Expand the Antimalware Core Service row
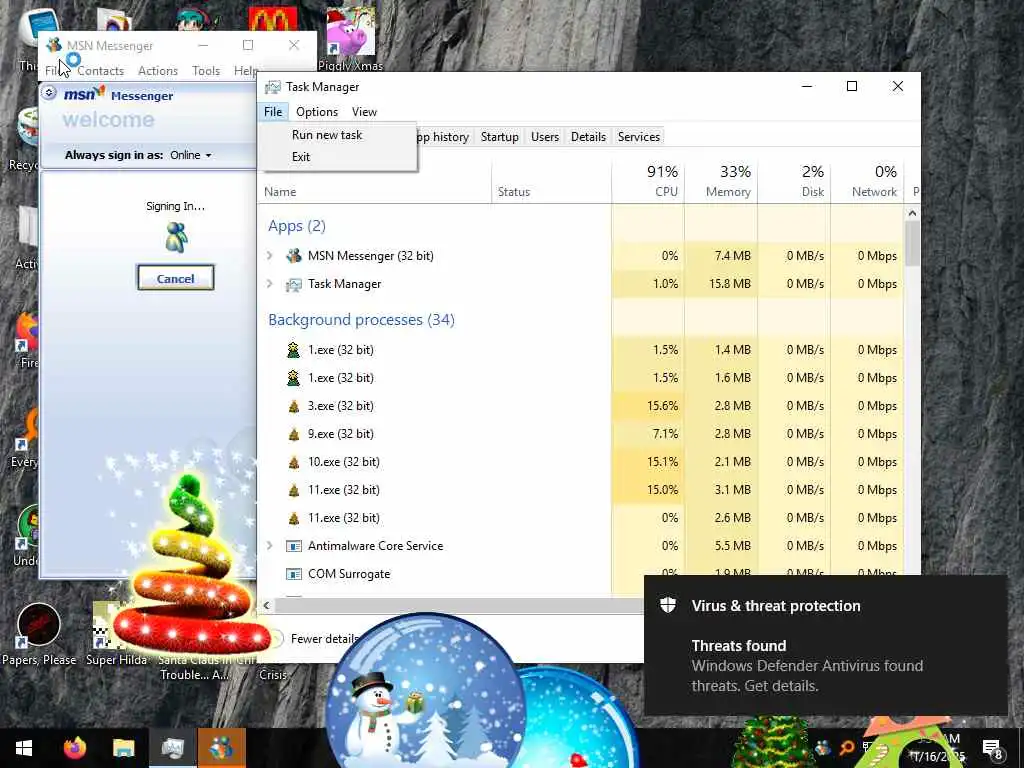This screenshot has height=768, width=1024. tap(270, 545)
